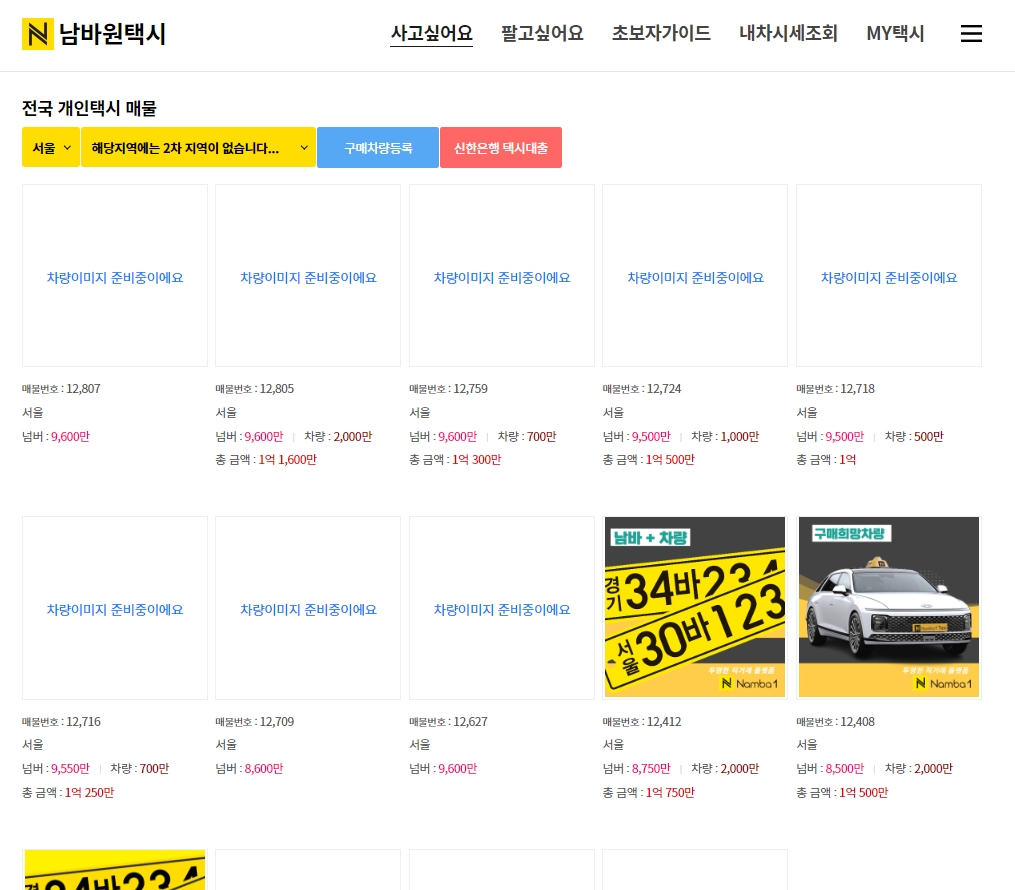The width and height of the screenshot is (1015, 890).
Task: Click the text 매물번호 : 12,709
Action: [254, 722]
